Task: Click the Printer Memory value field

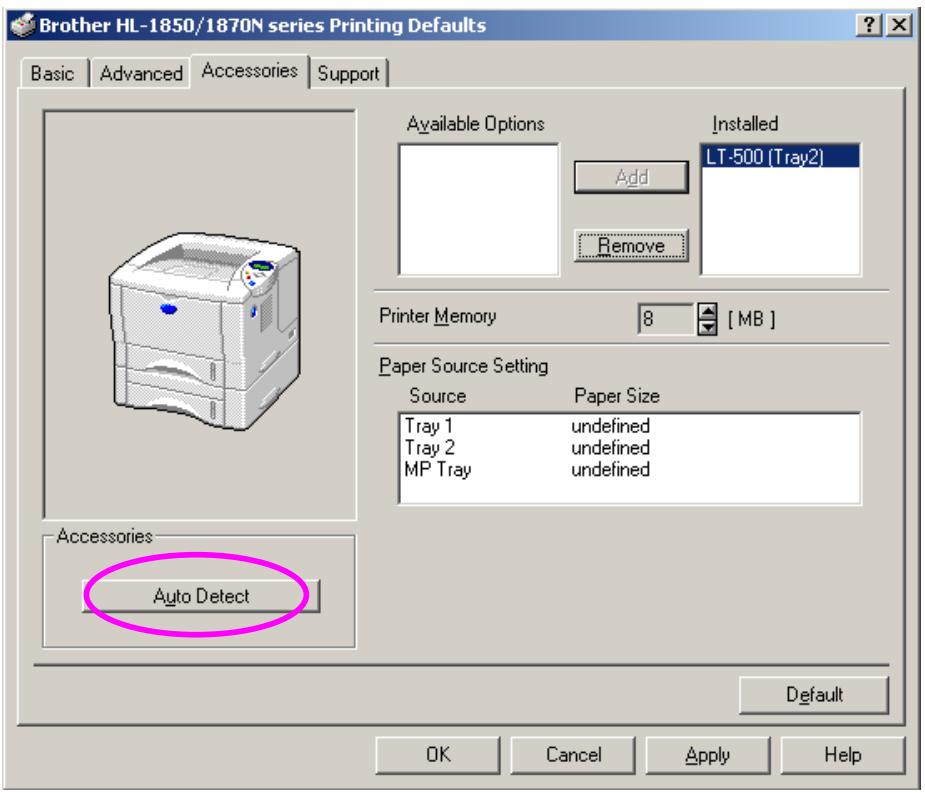Action: tap(666, 319)
